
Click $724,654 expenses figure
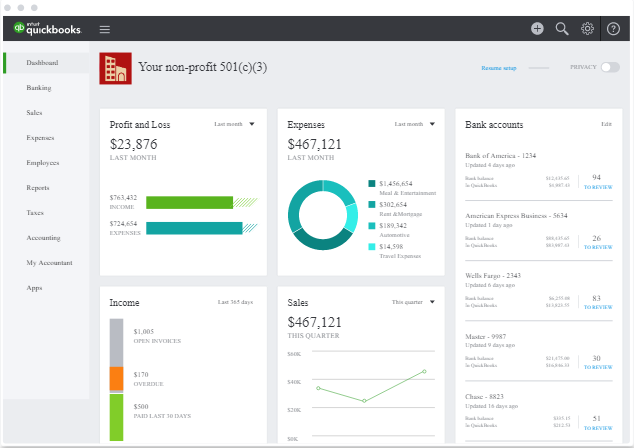coord(123,224)
